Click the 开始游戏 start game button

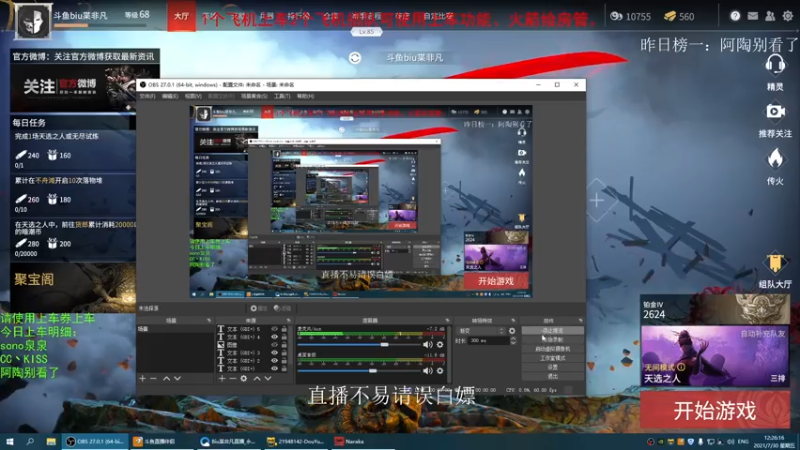tap(715, 410)
